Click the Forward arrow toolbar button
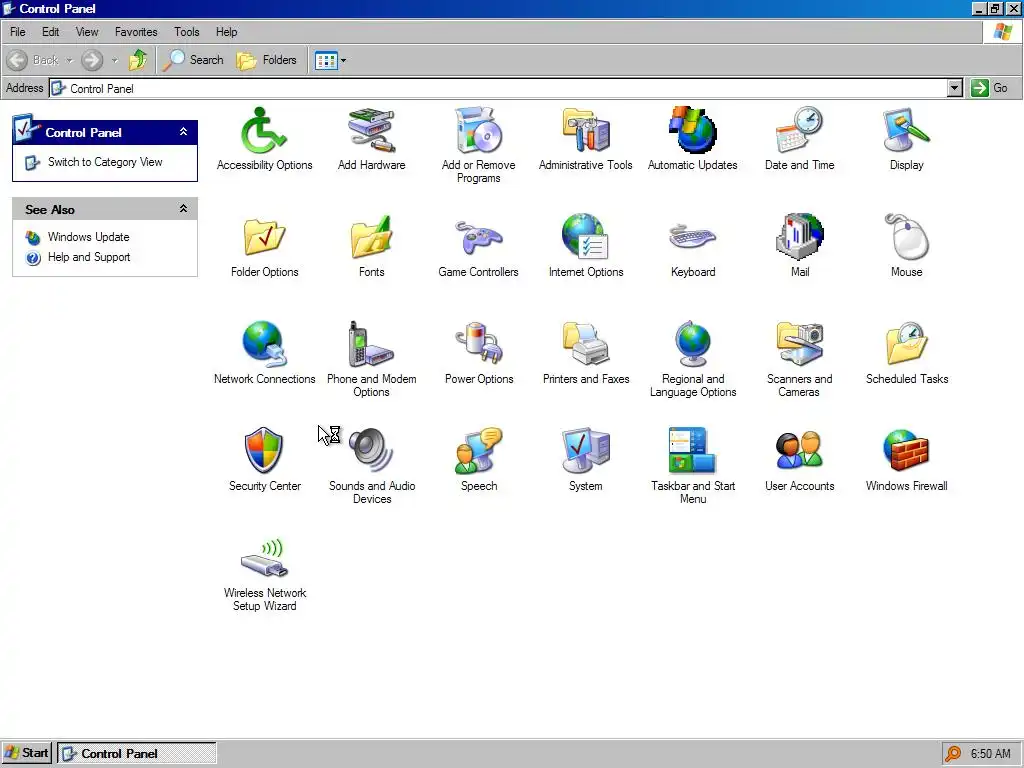The height and width of the screenshot is (768, 1024). [92, 61]
